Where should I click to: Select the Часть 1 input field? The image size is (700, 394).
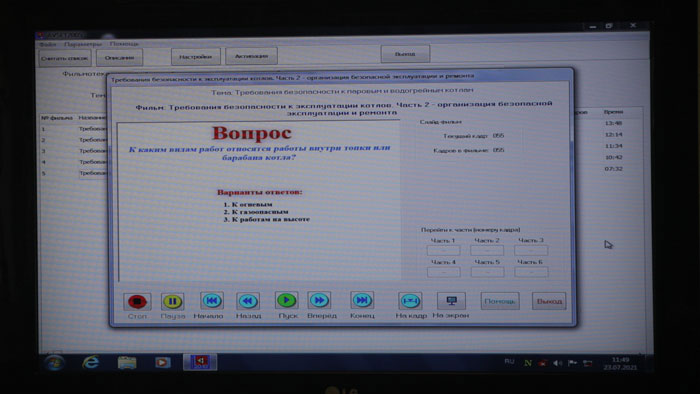443,250
